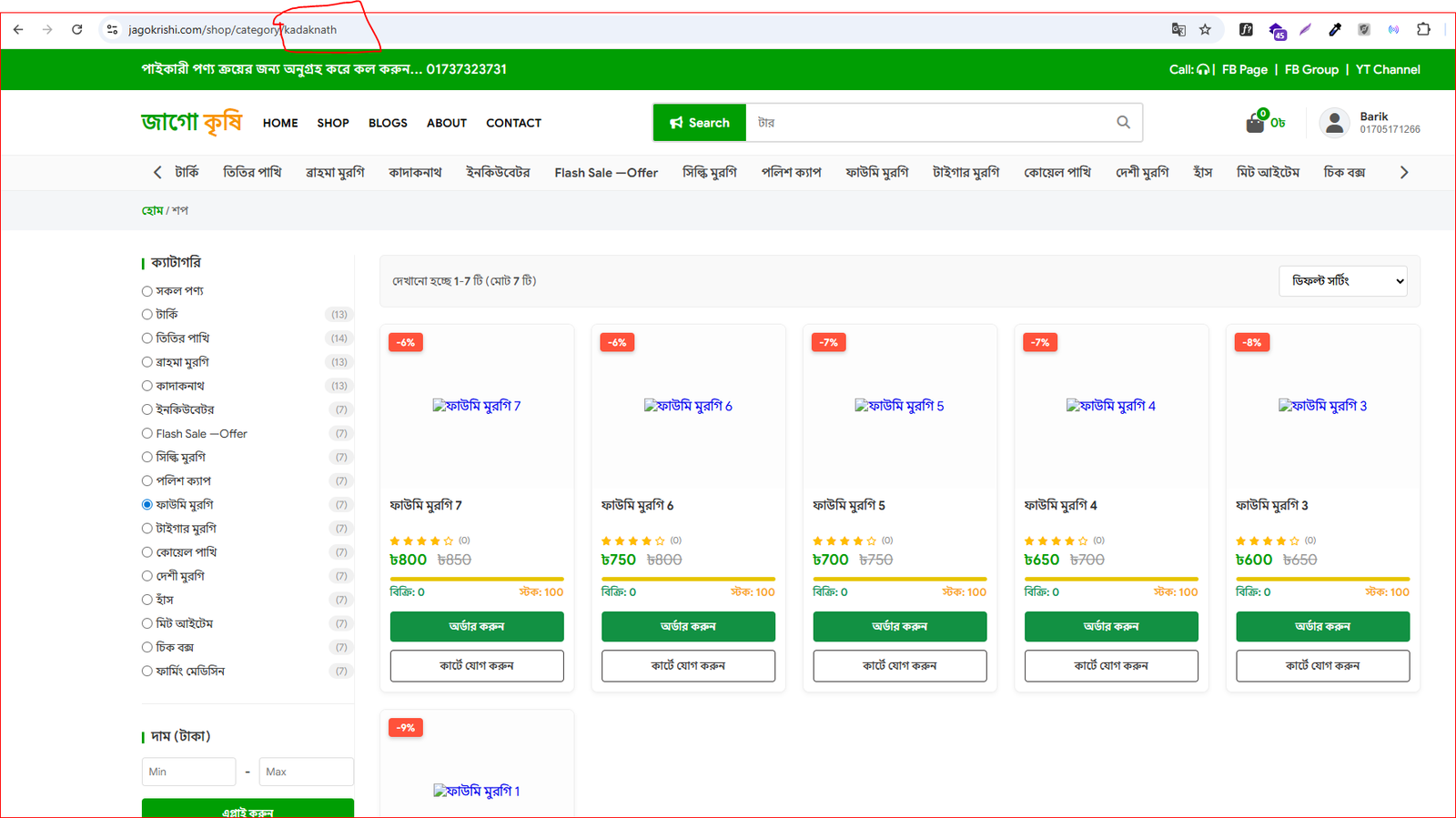
Task: Click the browser back arrow
Action: pyautogui.click(x=18, y=30)
